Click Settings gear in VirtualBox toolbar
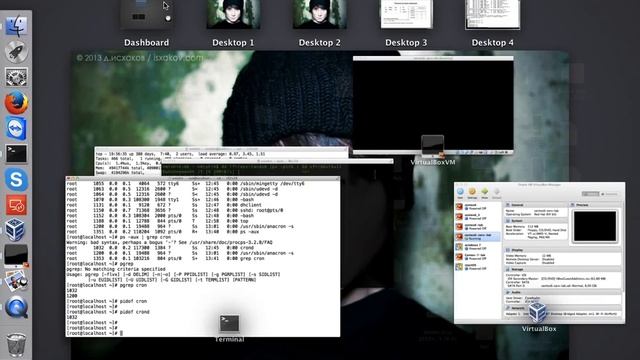Screen dimensions: 640x360 pyautogui.click(x=472, y=193)
